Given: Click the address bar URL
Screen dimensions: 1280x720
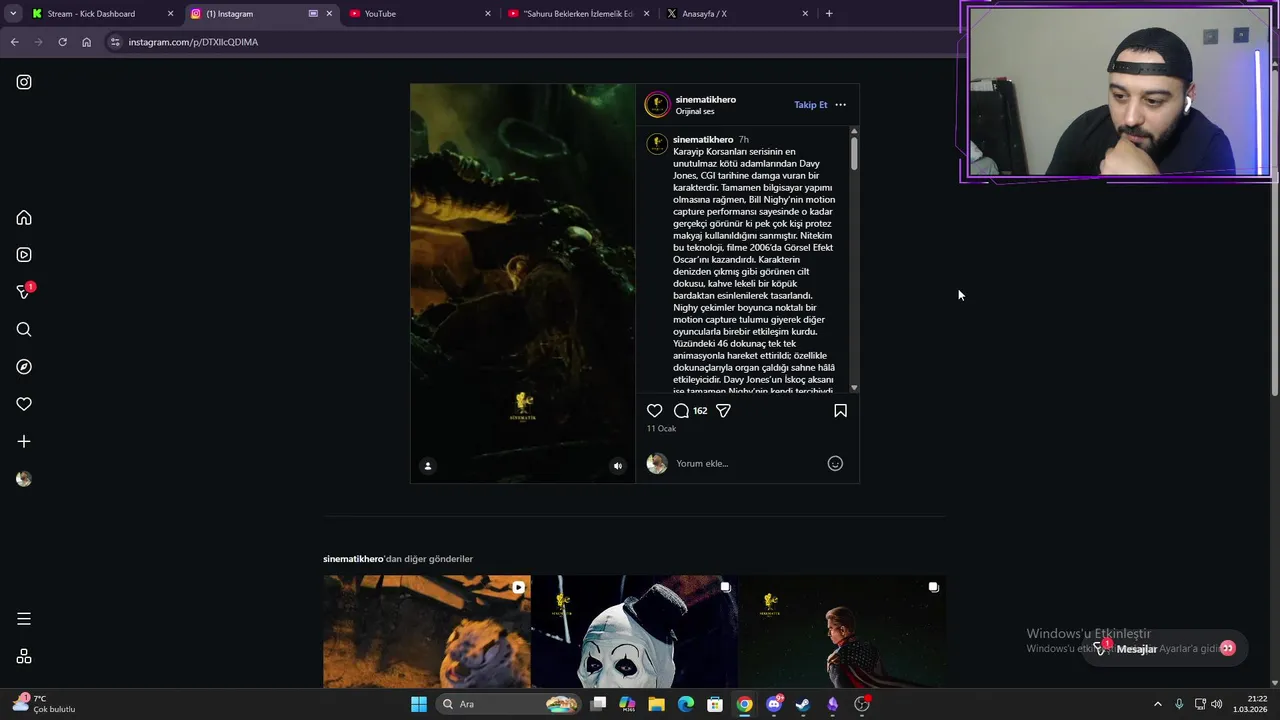Looking at the screenshot, I should pos(193,42).
